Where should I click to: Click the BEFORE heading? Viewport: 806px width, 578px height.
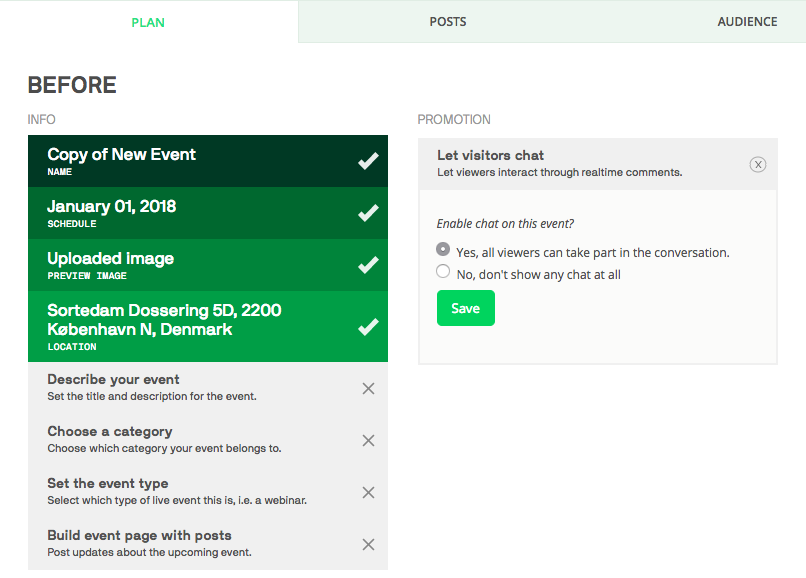point(72,85)
